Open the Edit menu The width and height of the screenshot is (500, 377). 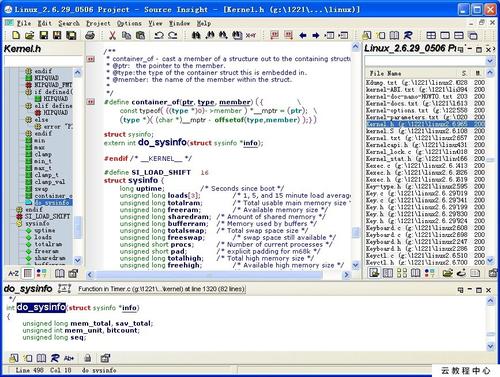pos(45,23)
